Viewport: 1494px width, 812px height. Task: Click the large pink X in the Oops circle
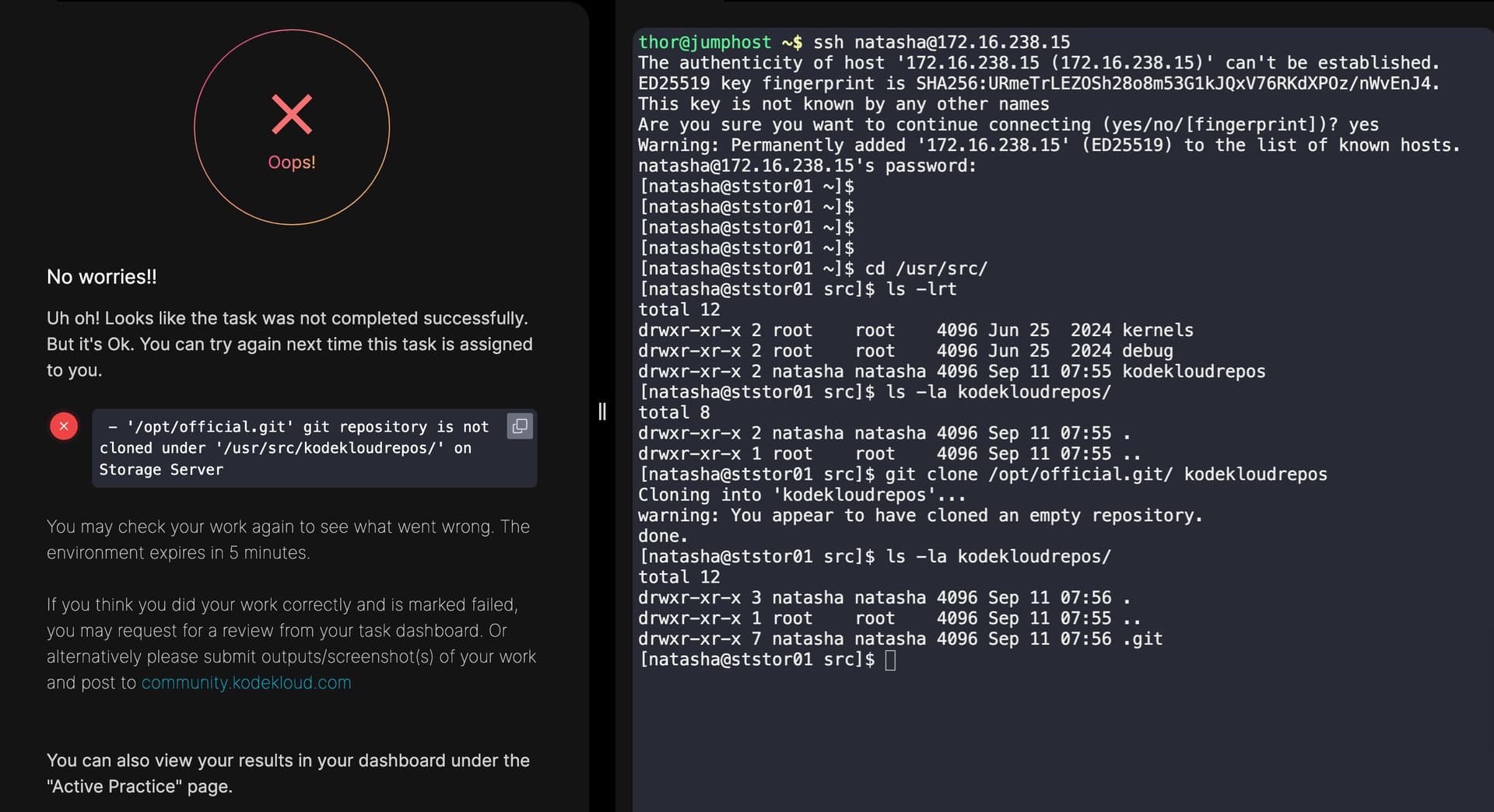click(292, 114)
